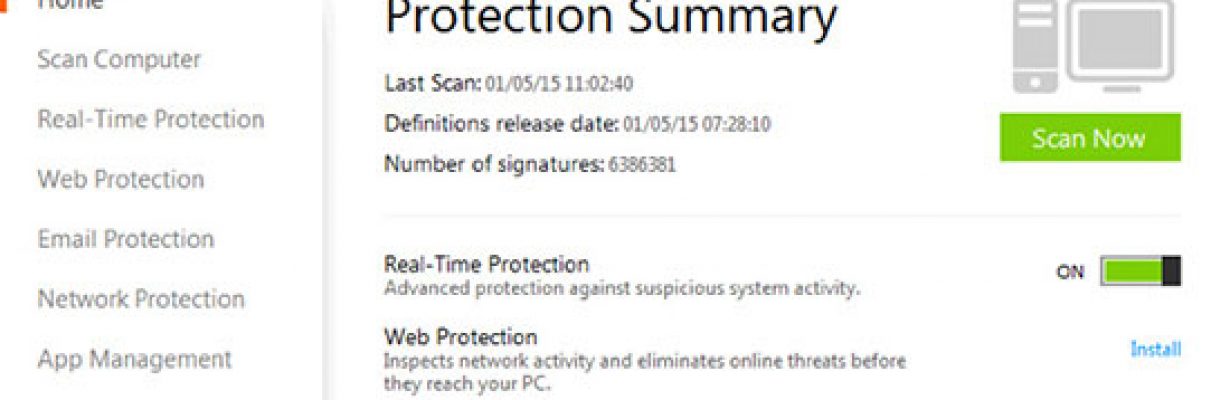Image resolution: width=1230 pixels, height=400 pixels.
Task: Click the Protection Summary heading
Action: (x=611, y=18)
